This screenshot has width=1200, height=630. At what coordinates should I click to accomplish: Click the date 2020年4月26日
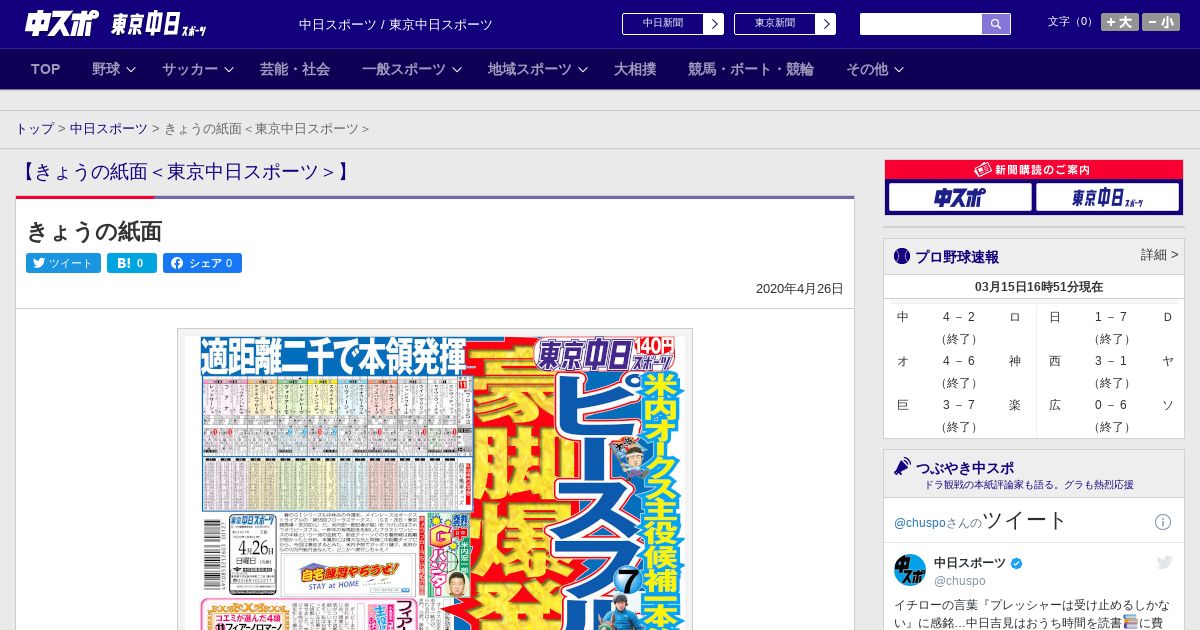pyautogui.click(x=800, y=289)
